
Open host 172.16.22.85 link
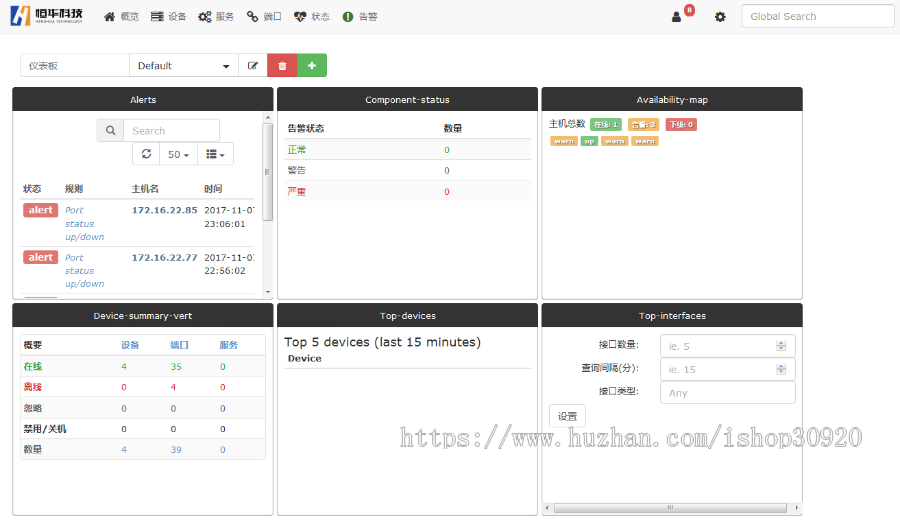(165, 210)
